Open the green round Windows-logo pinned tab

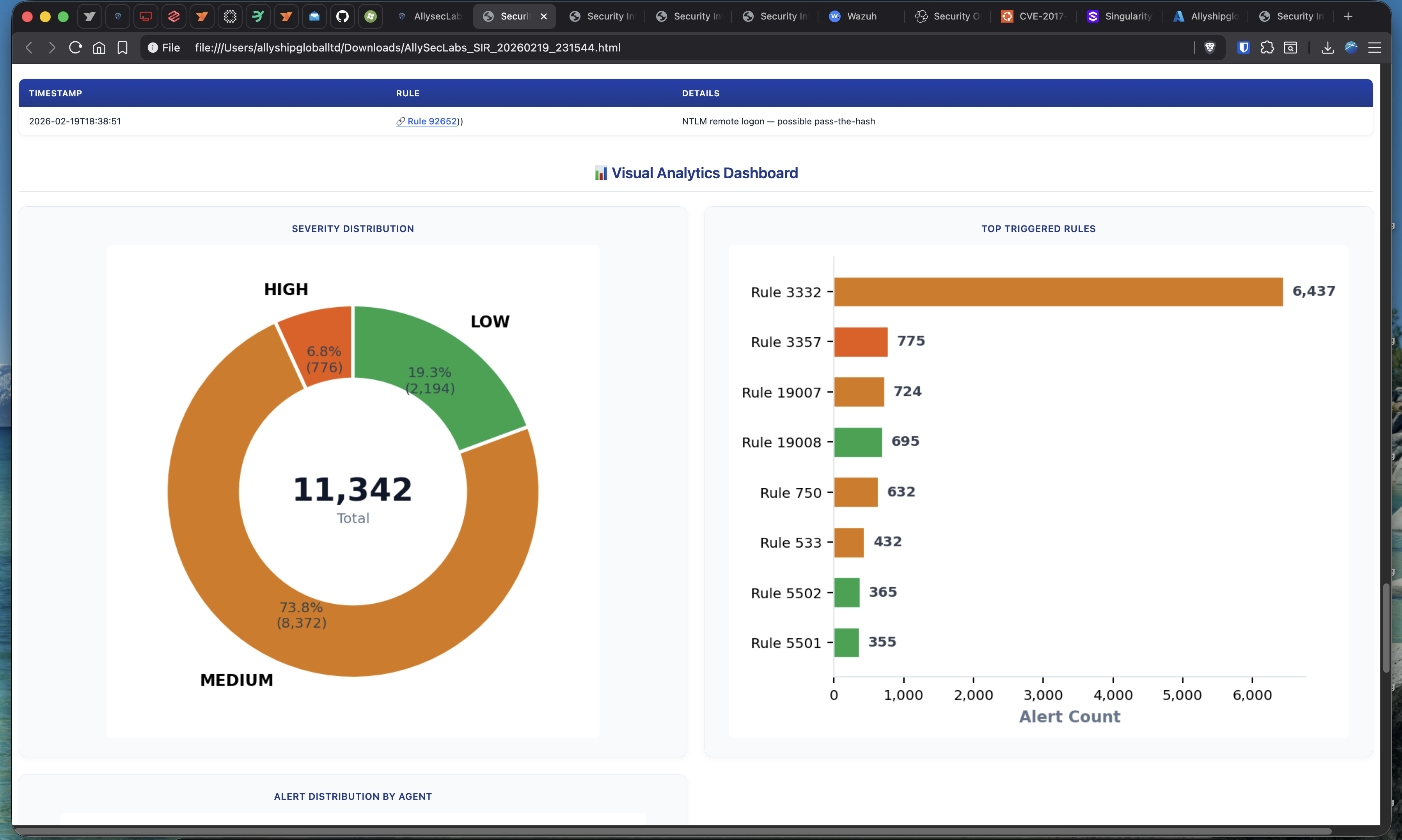tap(370, 16)
